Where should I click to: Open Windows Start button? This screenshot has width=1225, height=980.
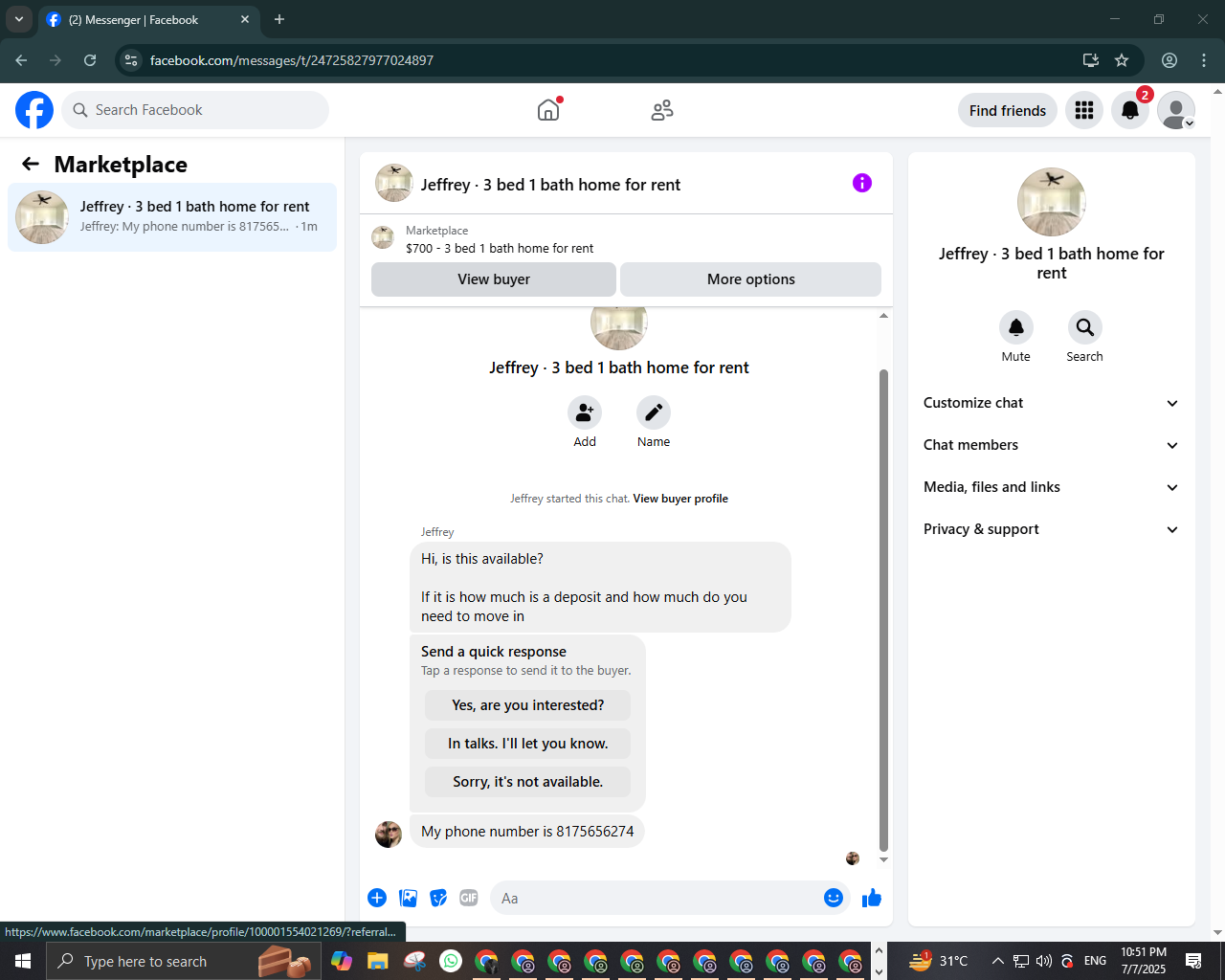click(x=23, y=961)
